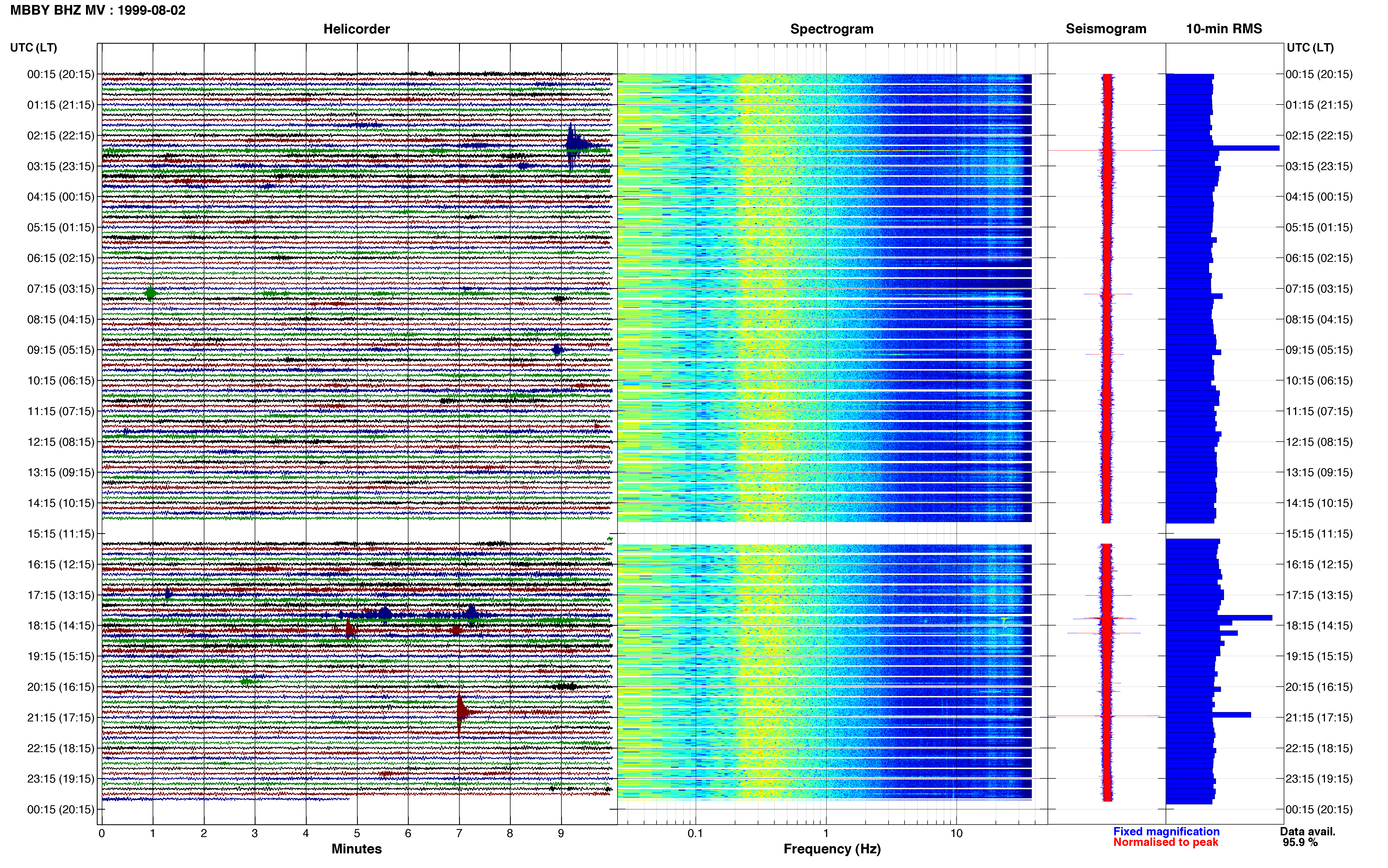Click helicorder-side time label '12:15 (08:15)'
The image size is (1388, 868).
(x=61, y=442)
